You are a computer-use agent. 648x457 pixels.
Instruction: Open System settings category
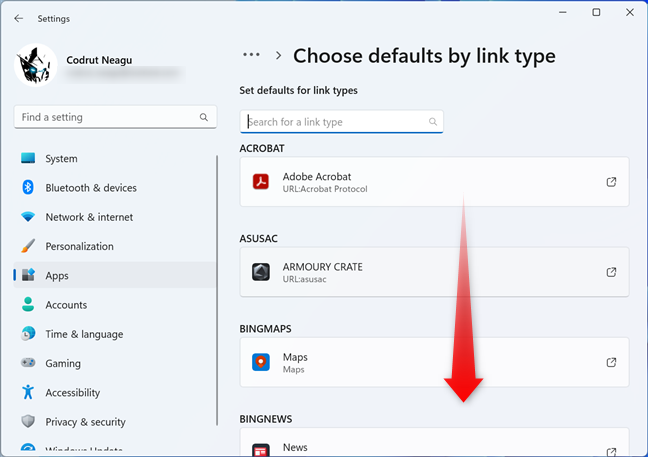tap(61, 159)
